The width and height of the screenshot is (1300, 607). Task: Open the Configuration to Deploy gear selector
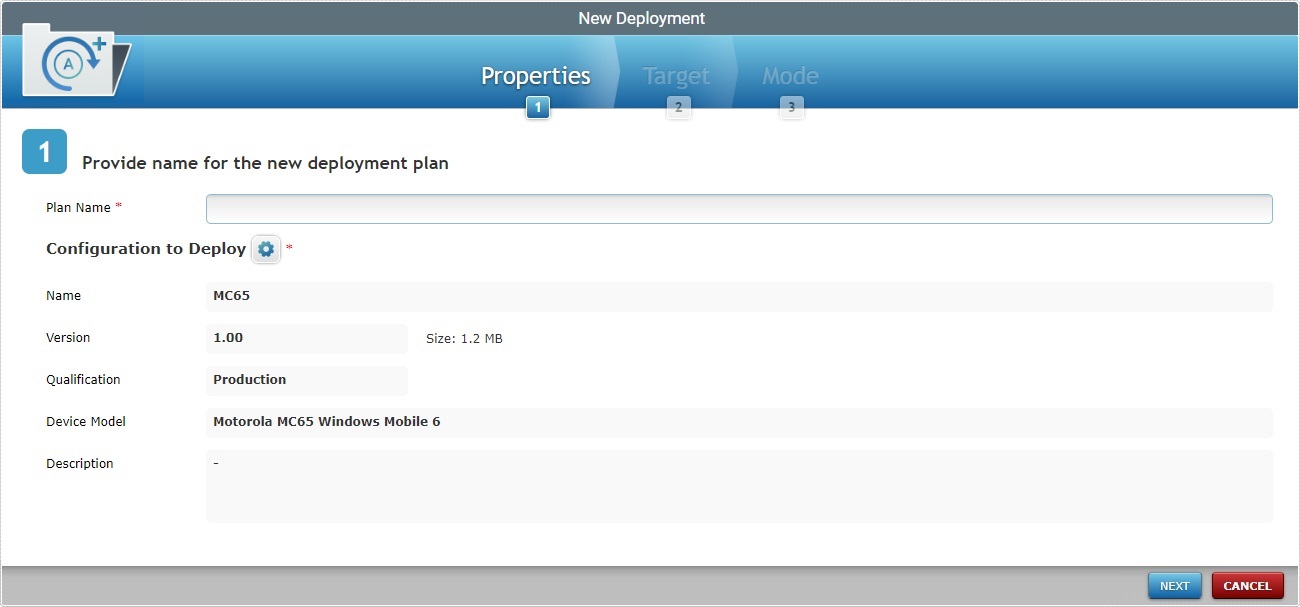click(x=265, y=249)
